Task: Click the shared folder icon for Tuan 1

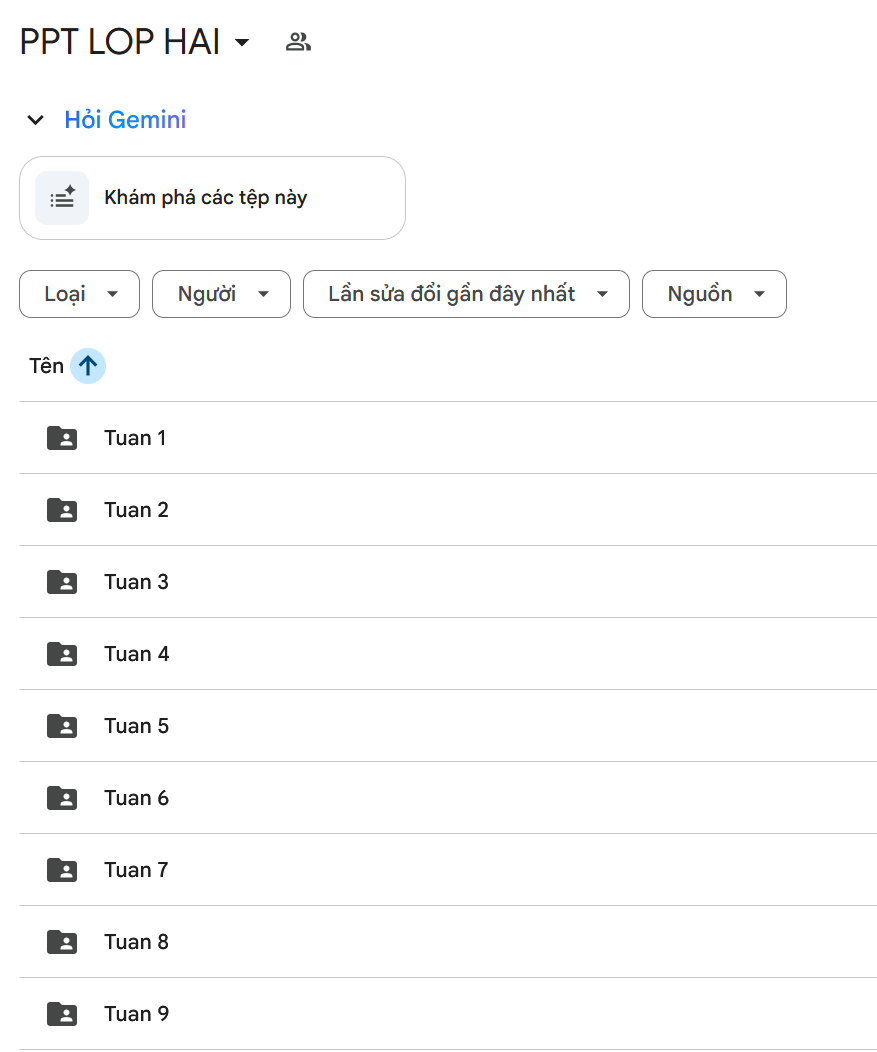Action: pyautogui.click(x=62, y=438)
